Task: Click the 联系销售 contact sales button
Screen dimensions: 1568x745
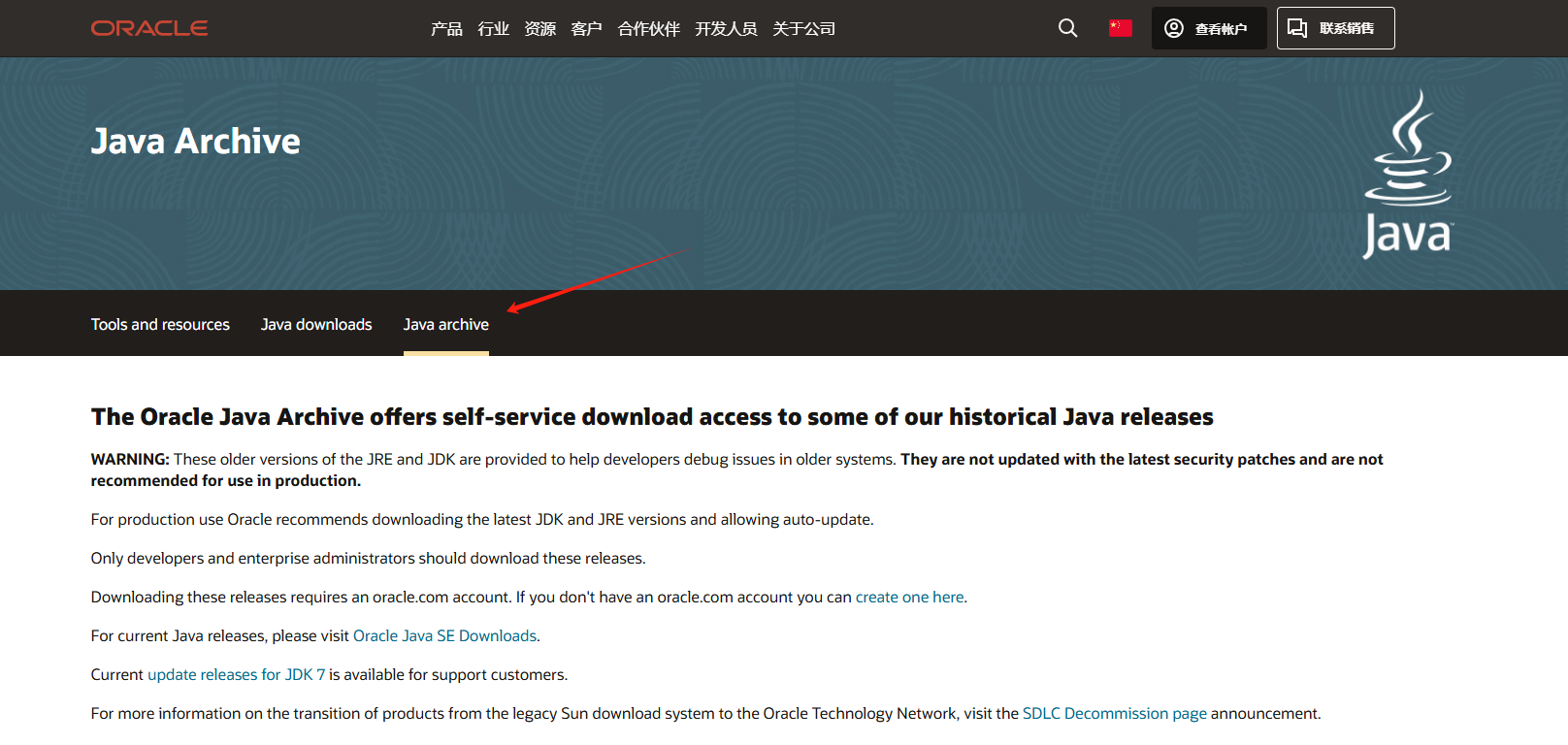Action: pos(1335,28)
